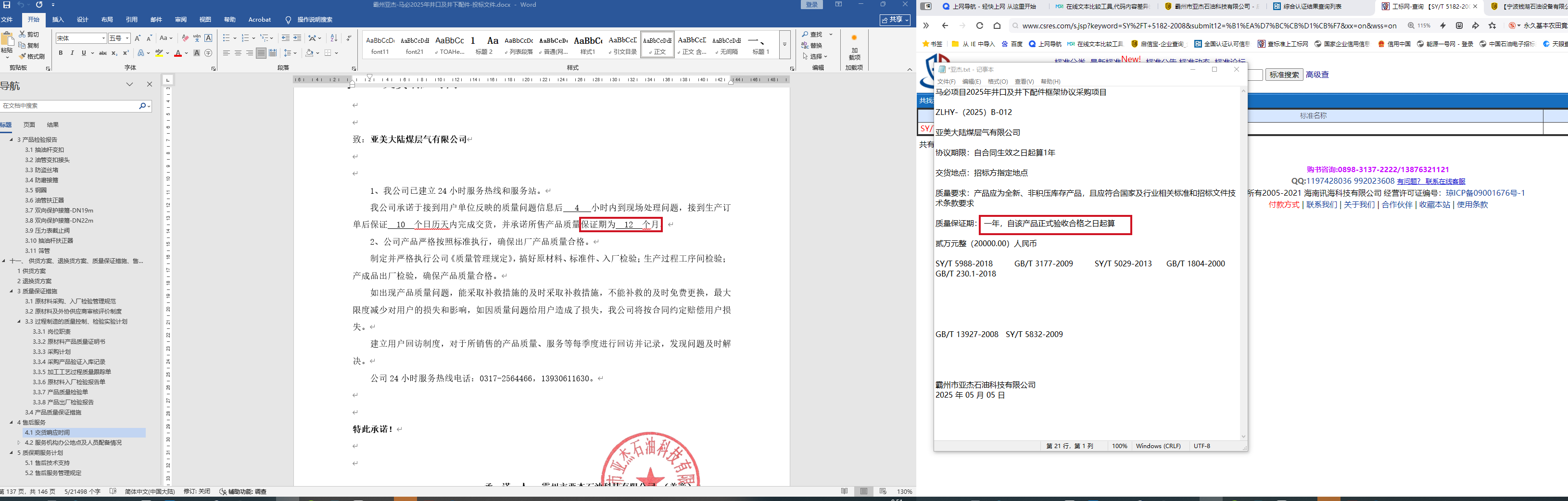Screen dimensions: 1568x501
Task: Toggle character shading (gray A) button
Action: (197, 53)
